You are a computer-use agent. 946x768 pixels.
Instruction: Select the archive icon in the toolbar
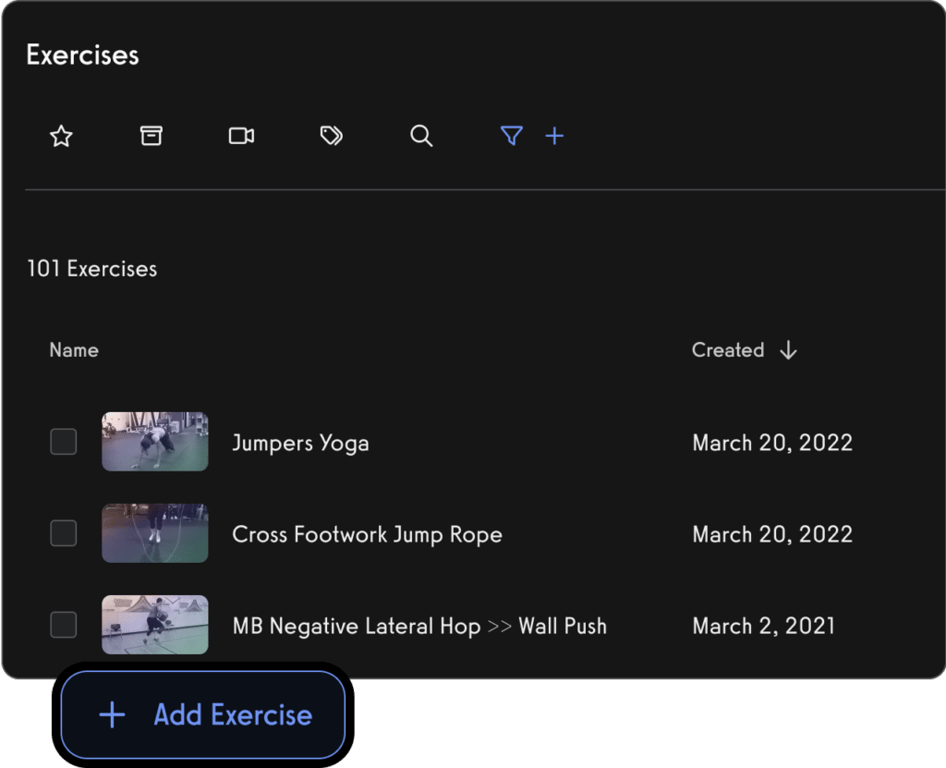click(151, 136)
